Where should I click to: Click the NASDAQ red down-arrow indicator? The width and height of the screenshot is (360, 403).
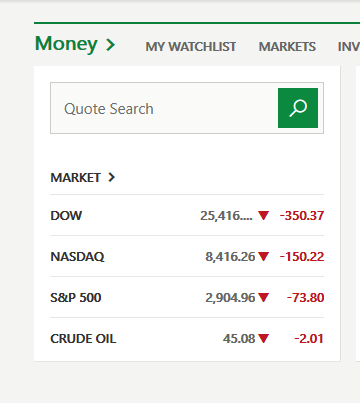coord(263,256)
